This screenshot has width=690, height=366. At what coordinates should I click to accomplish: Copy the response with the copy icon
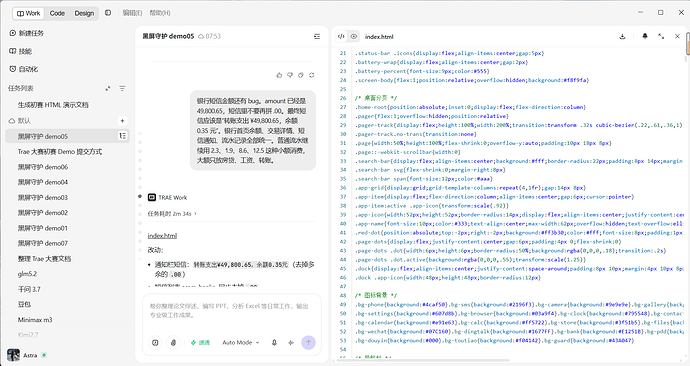301,75
